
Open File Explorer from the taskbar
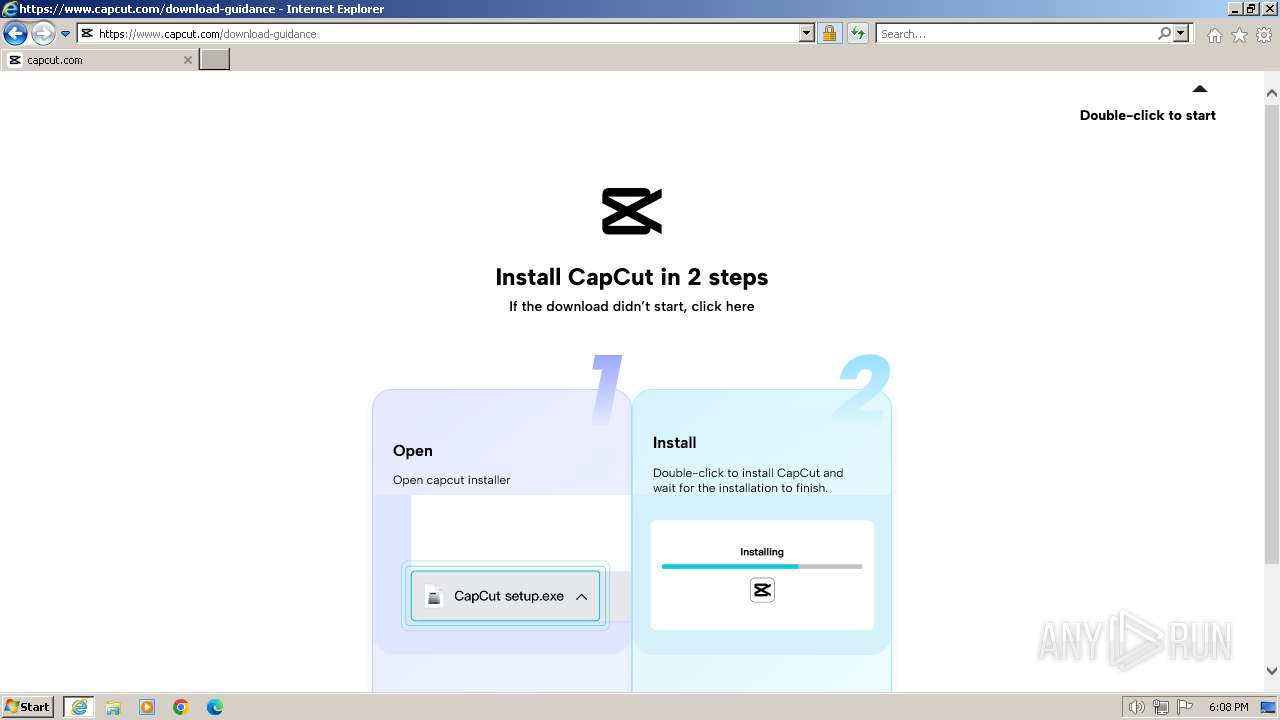[x=113, y=707]
